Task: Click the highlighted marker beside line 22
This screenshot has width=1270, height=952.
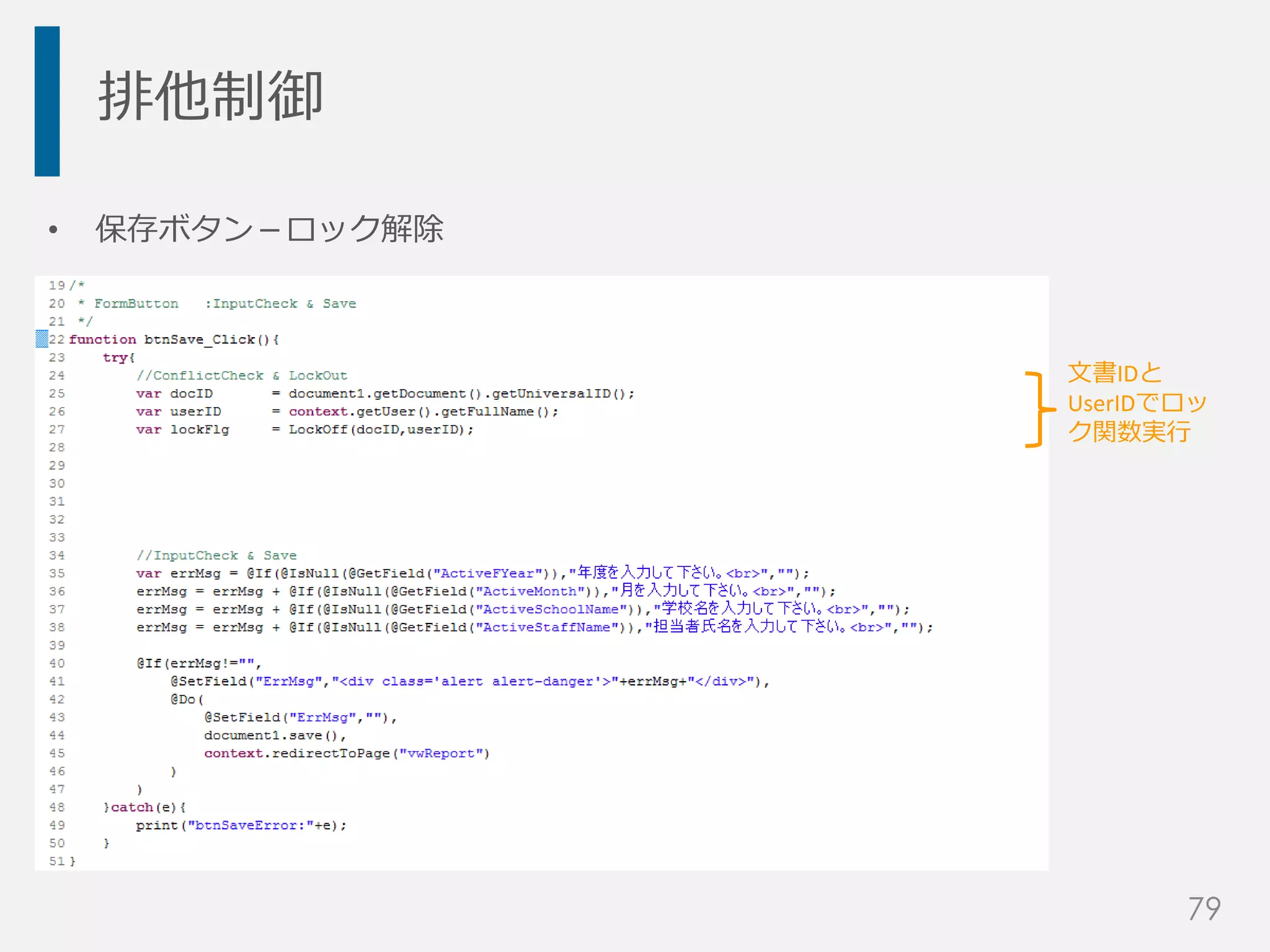Action: click(x=42, y=339)
